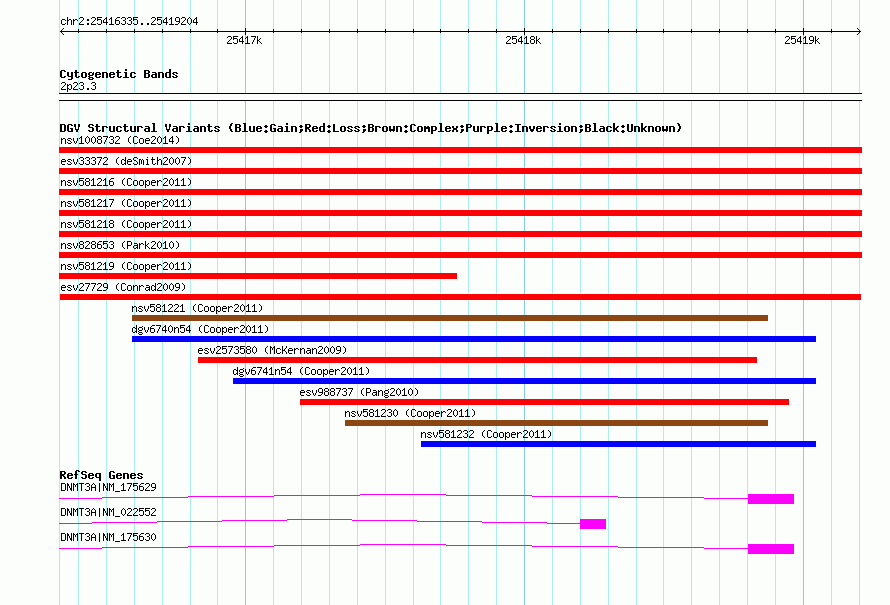Open the nsv581216 (Cooper2011) label
890x605 pixels.
126,182
